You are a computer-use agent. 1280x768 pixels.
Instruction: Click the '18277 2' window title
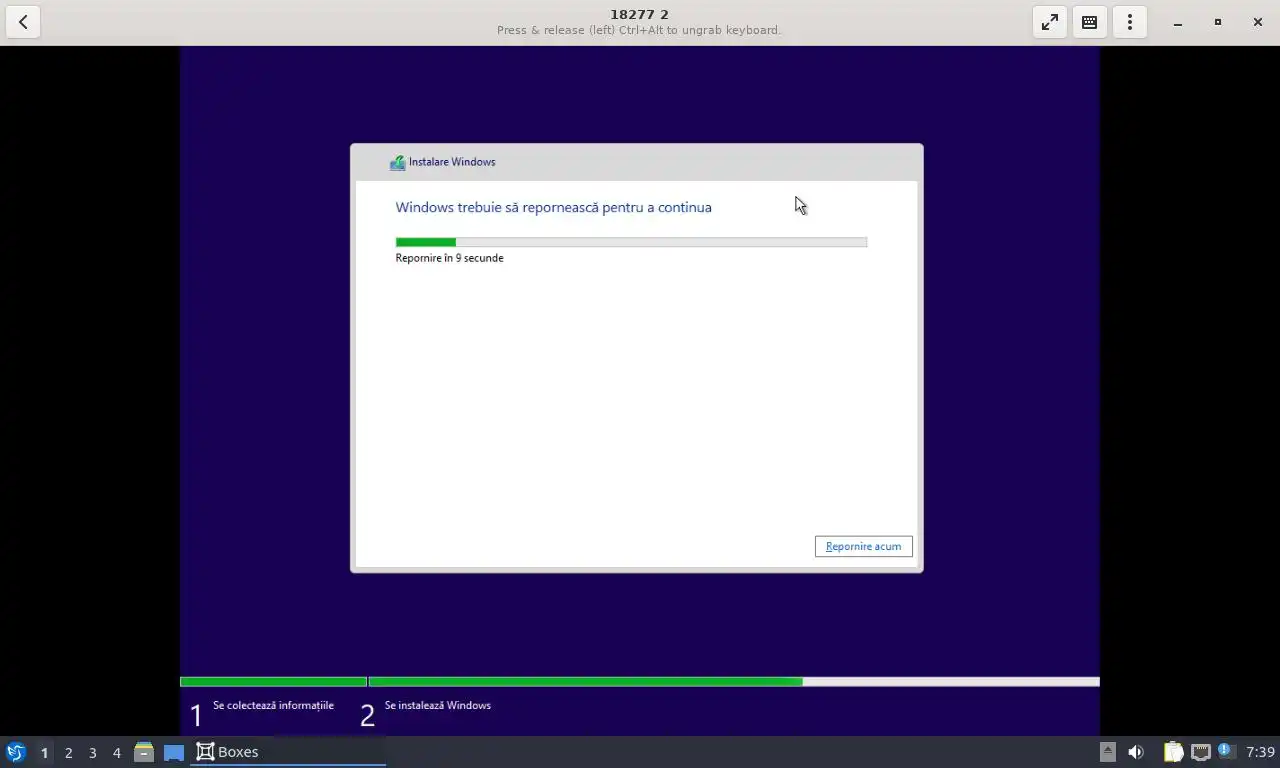639,14
